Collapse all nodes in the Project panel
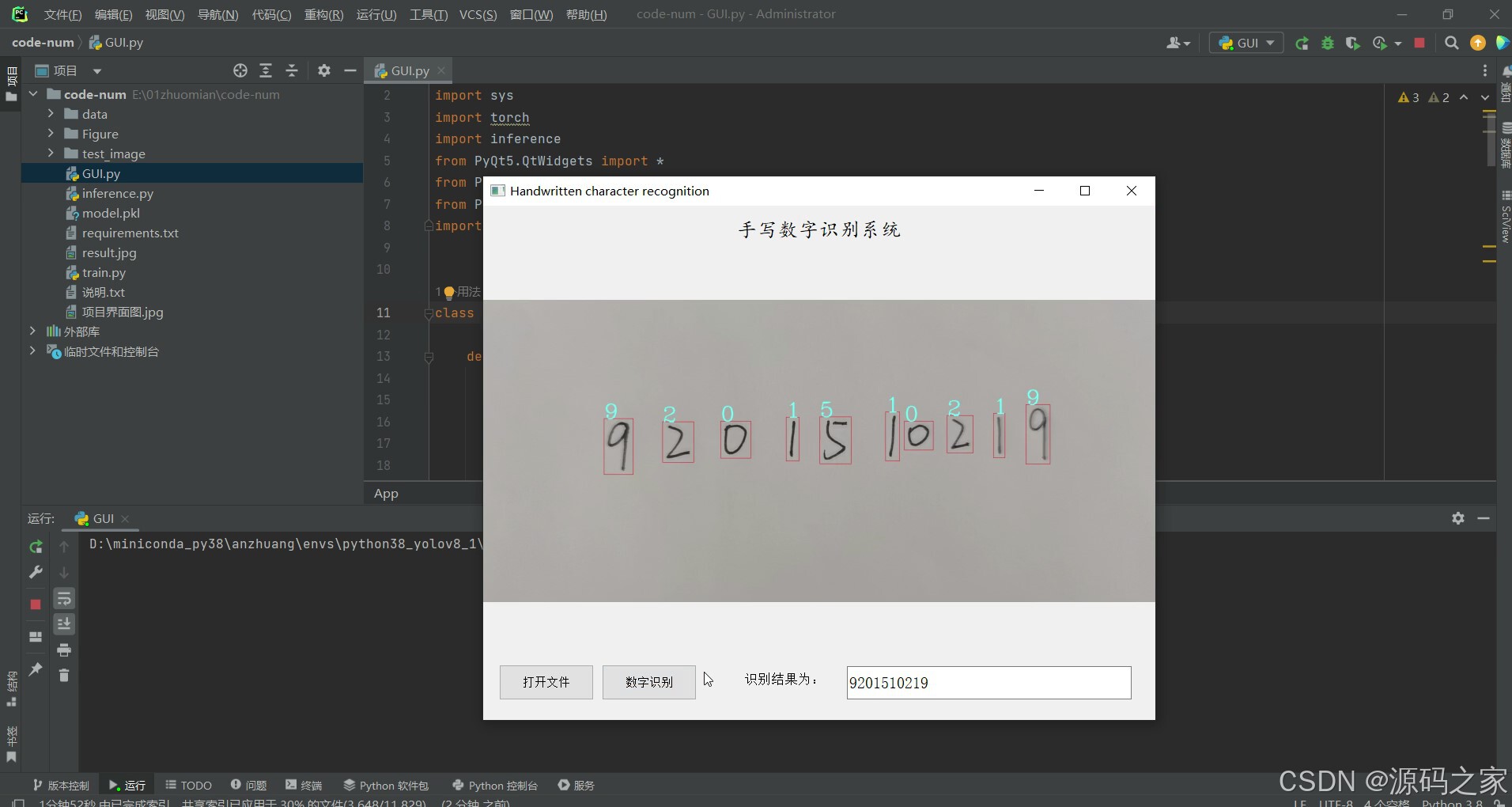The width and height of the screenshot is (1512, 807). pos(291,70)
